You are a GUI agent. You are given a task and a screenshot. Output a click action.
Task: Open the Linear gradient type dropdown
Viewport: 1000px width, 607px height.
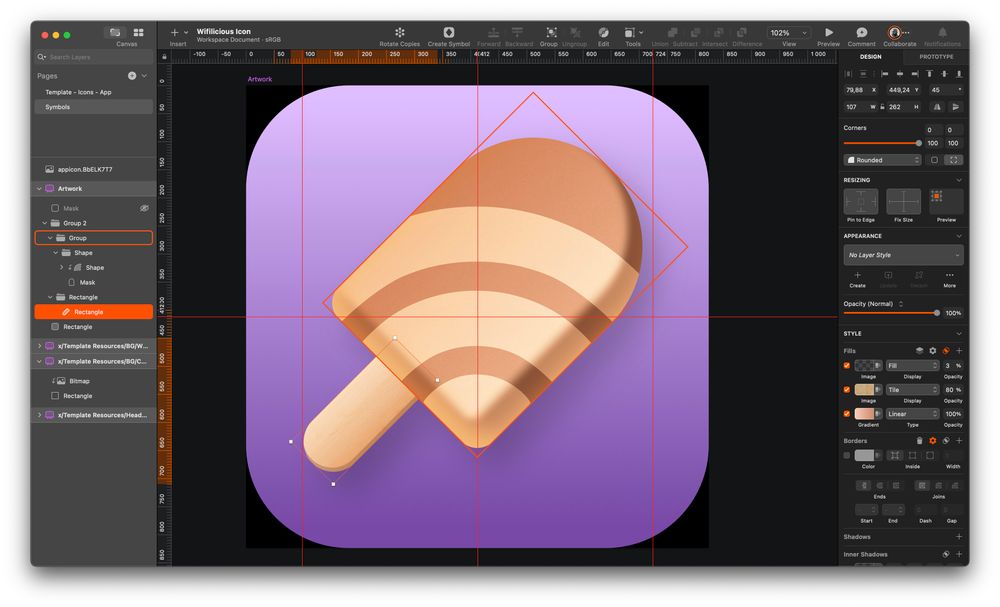coord(913,414)
